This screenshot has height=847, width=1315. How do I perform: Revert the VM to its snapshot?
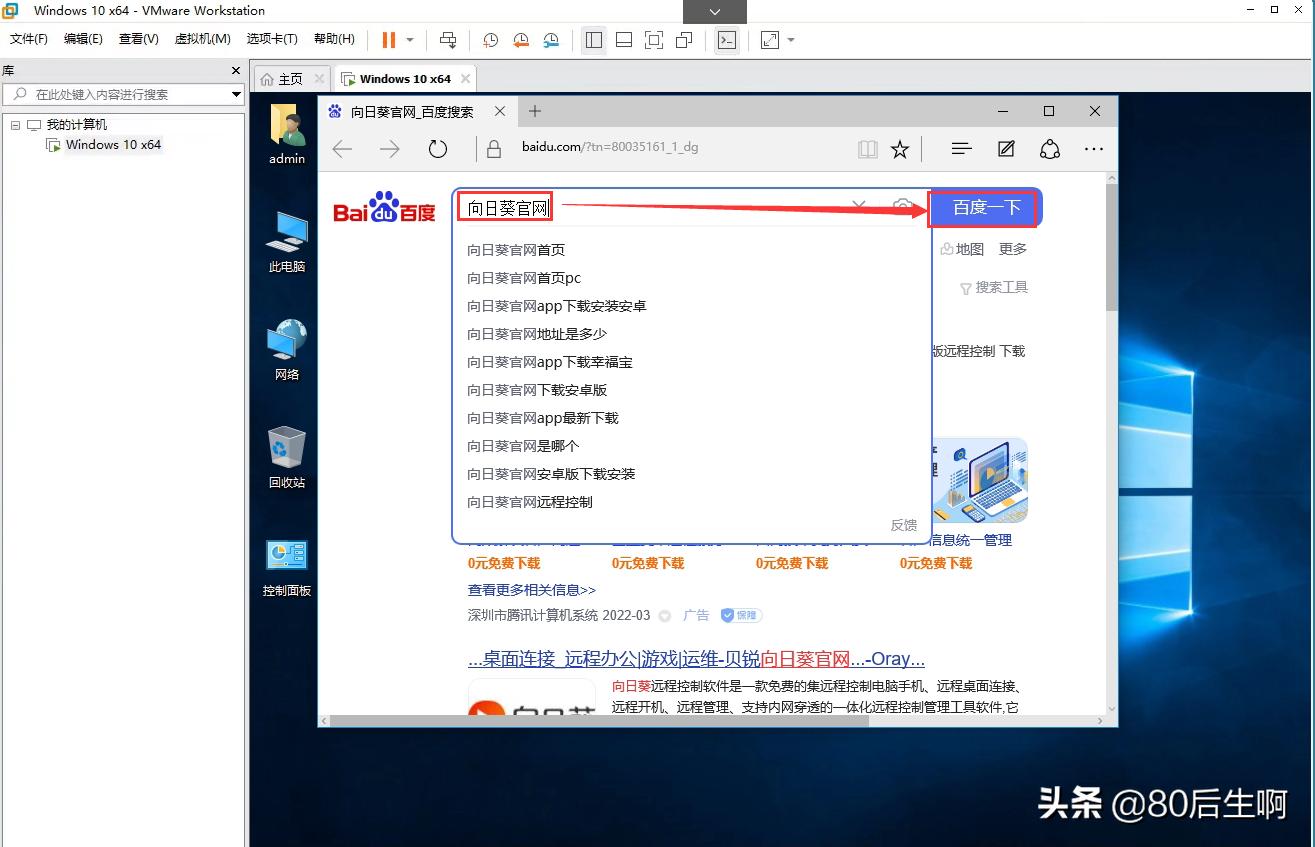[520, 40]
